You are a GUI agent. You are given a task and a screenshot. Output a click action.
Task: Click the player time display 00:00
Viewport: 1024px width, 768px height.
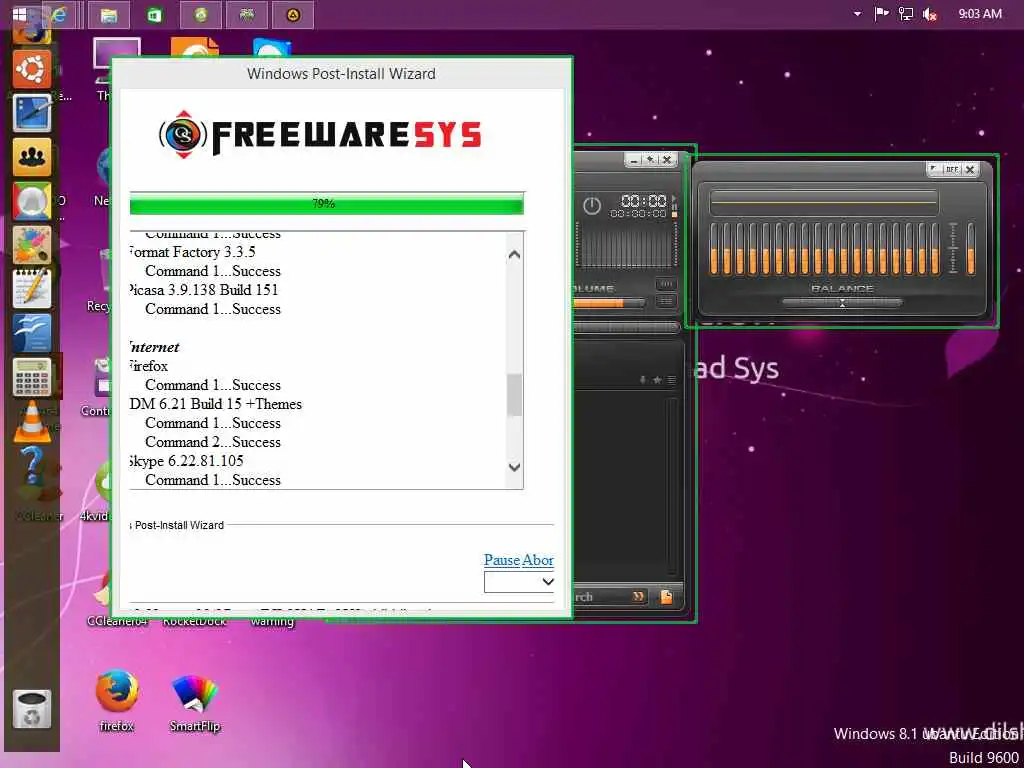coord(643,201)
